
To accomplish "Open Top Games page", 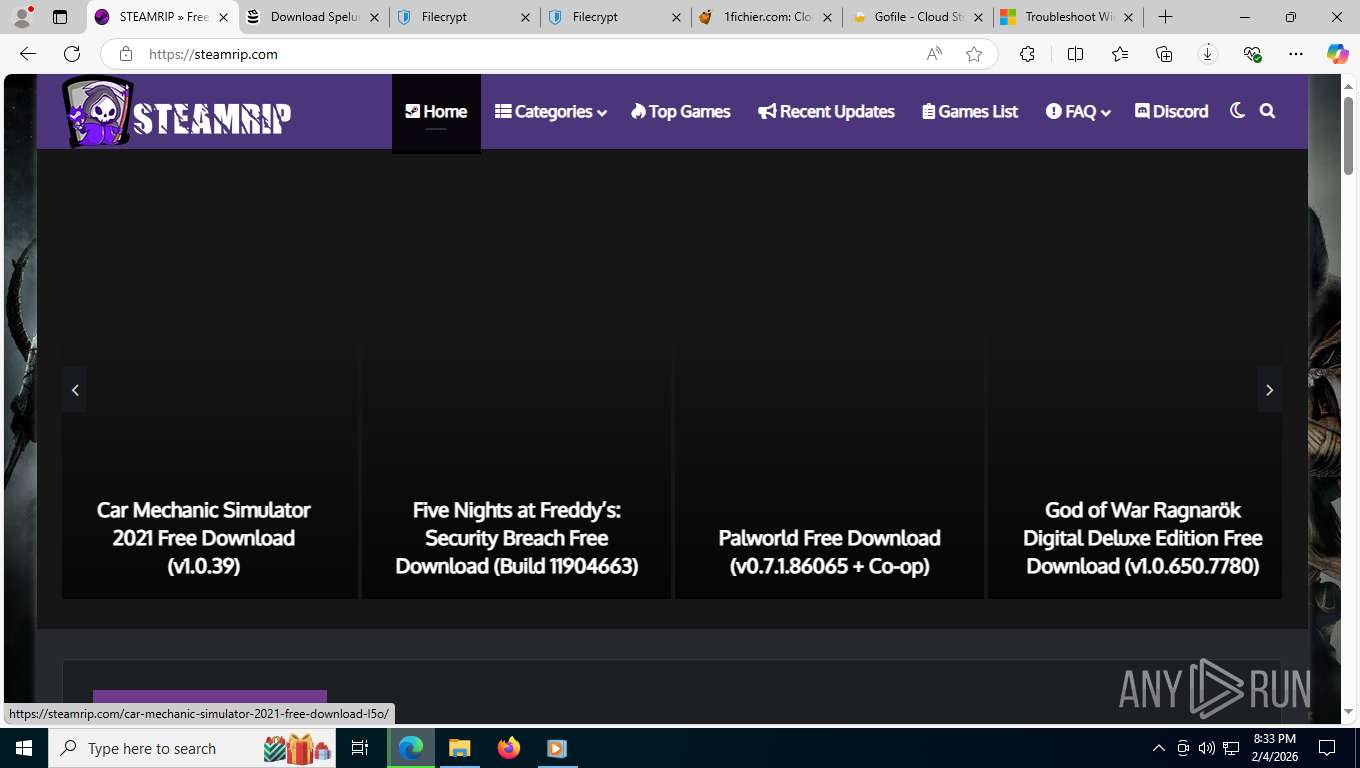I will click(681, 112).
